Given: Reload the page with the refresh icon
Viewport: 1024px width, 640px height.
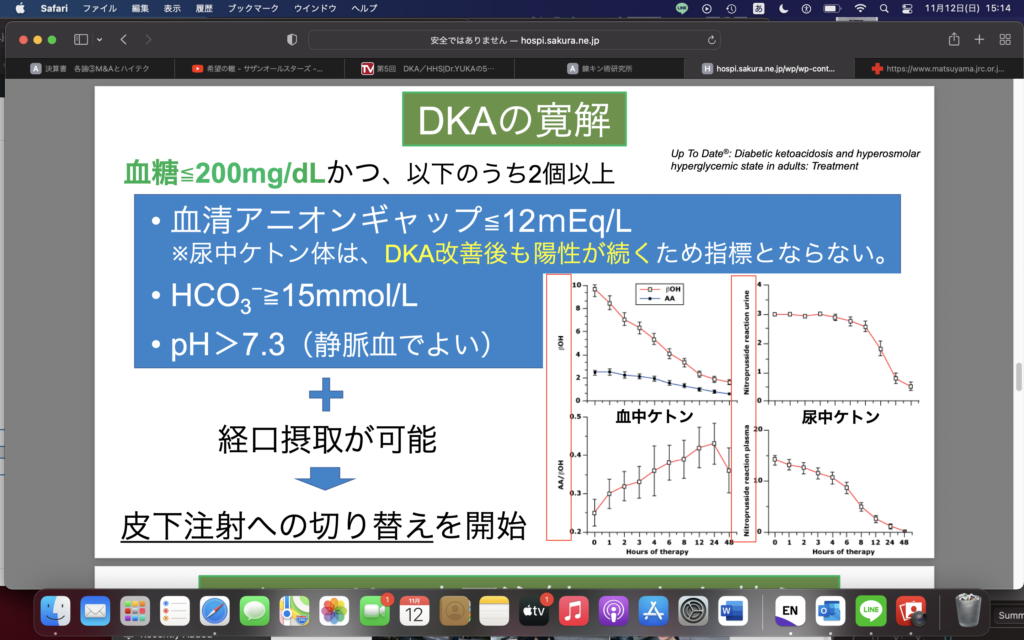Looking at the screenshot, I should point(712,40).
